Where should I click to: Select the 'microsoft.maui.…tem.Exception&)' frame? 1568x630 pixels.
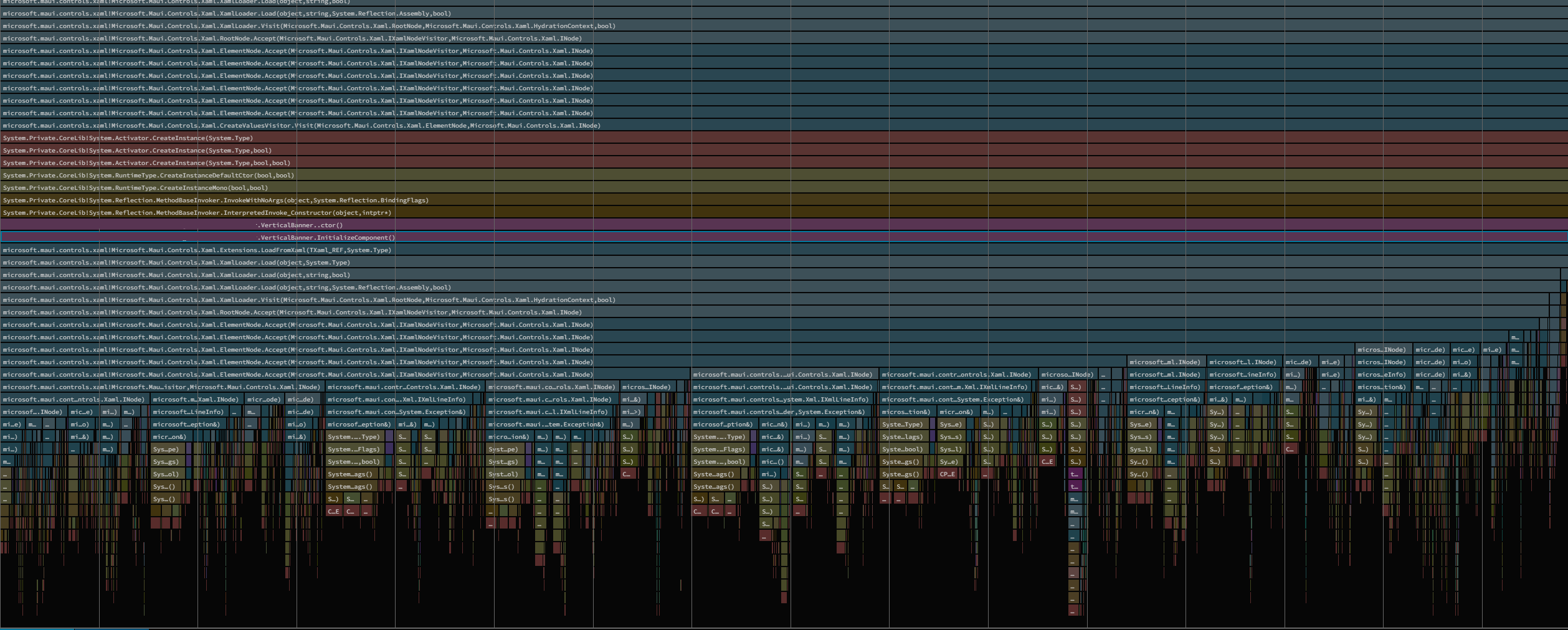pyautogui.click(x=548, y=424)
